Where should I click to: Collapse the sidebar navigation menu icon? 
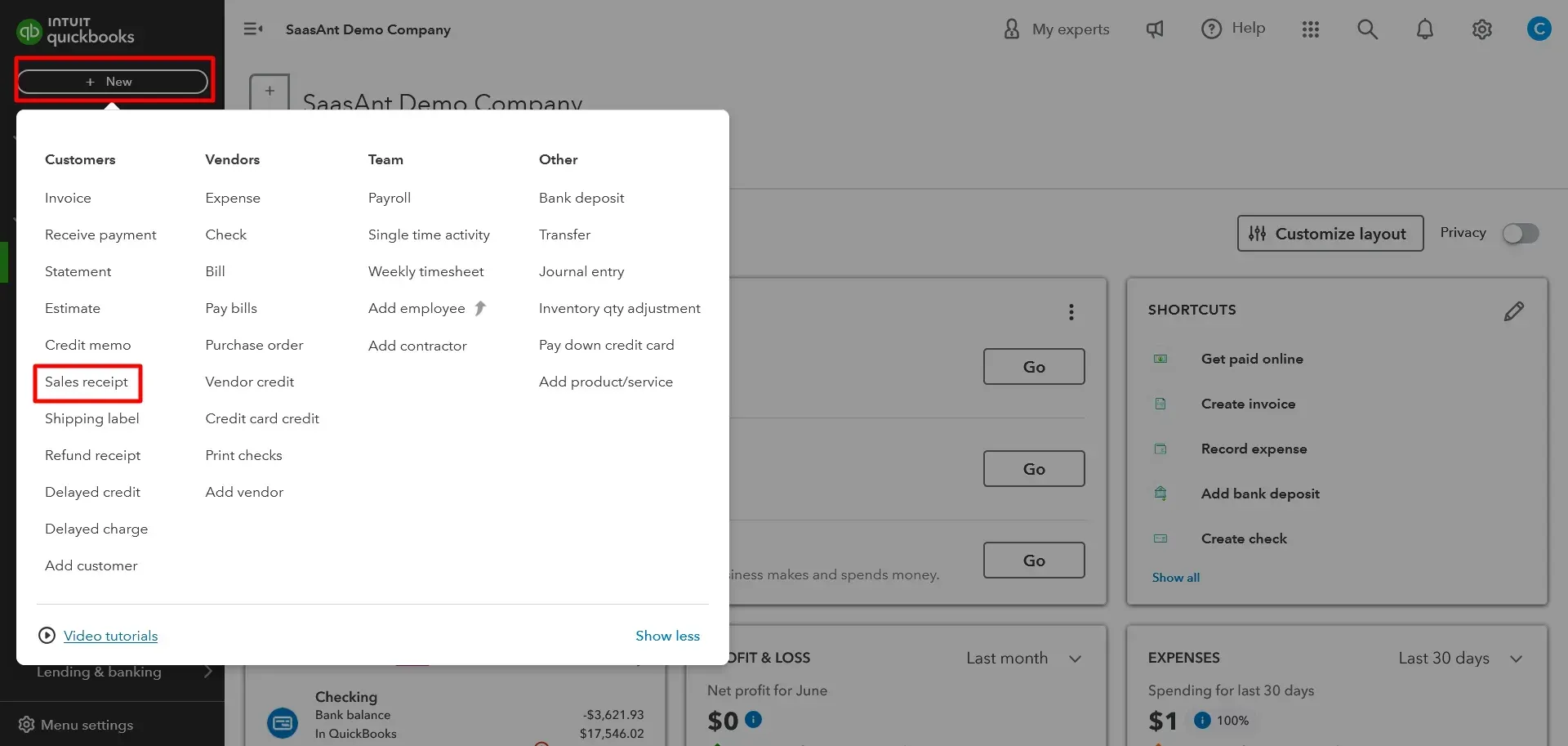[253, 29]
